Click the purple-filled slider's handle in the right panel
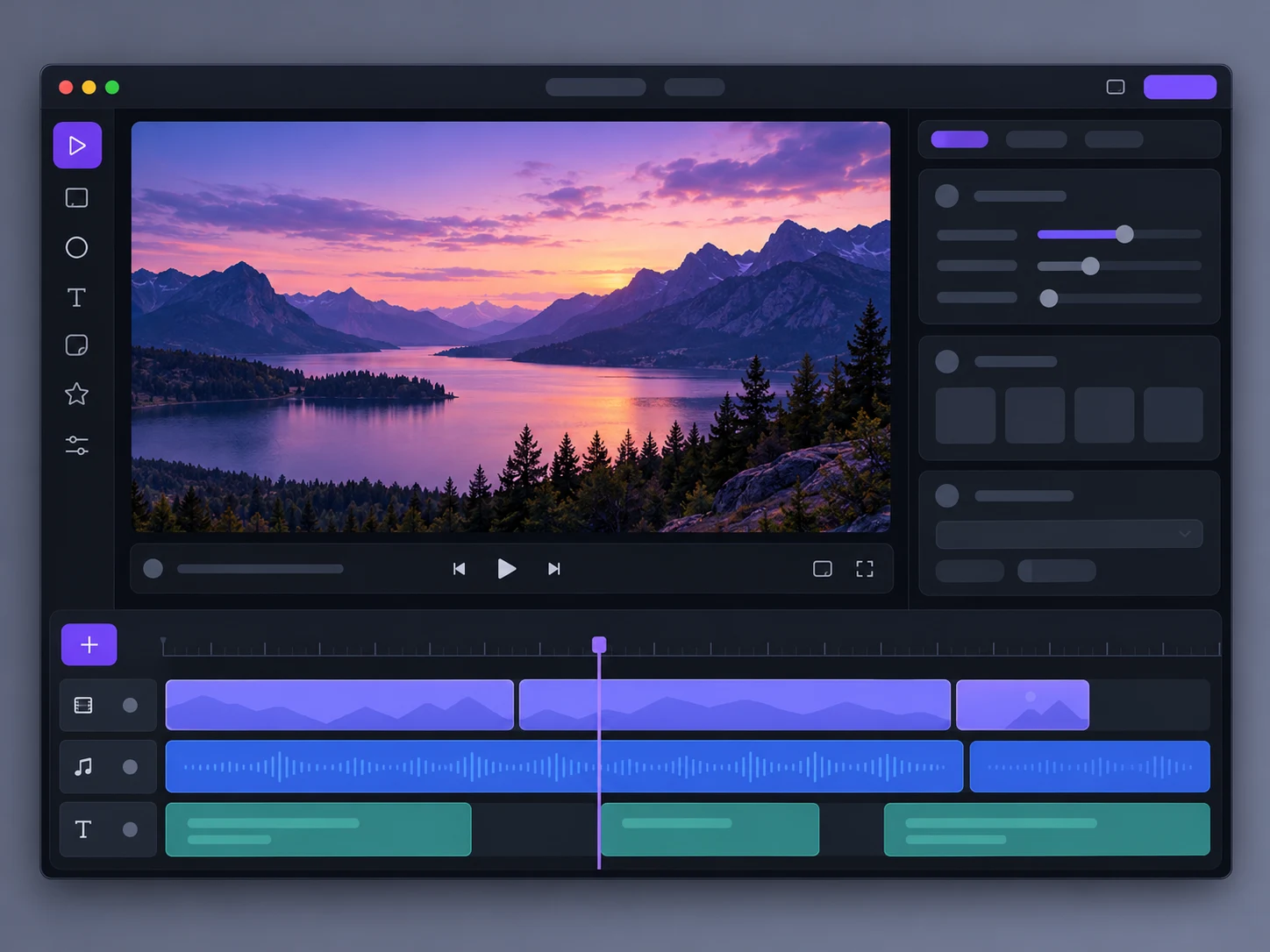 tap(1124, 234)
